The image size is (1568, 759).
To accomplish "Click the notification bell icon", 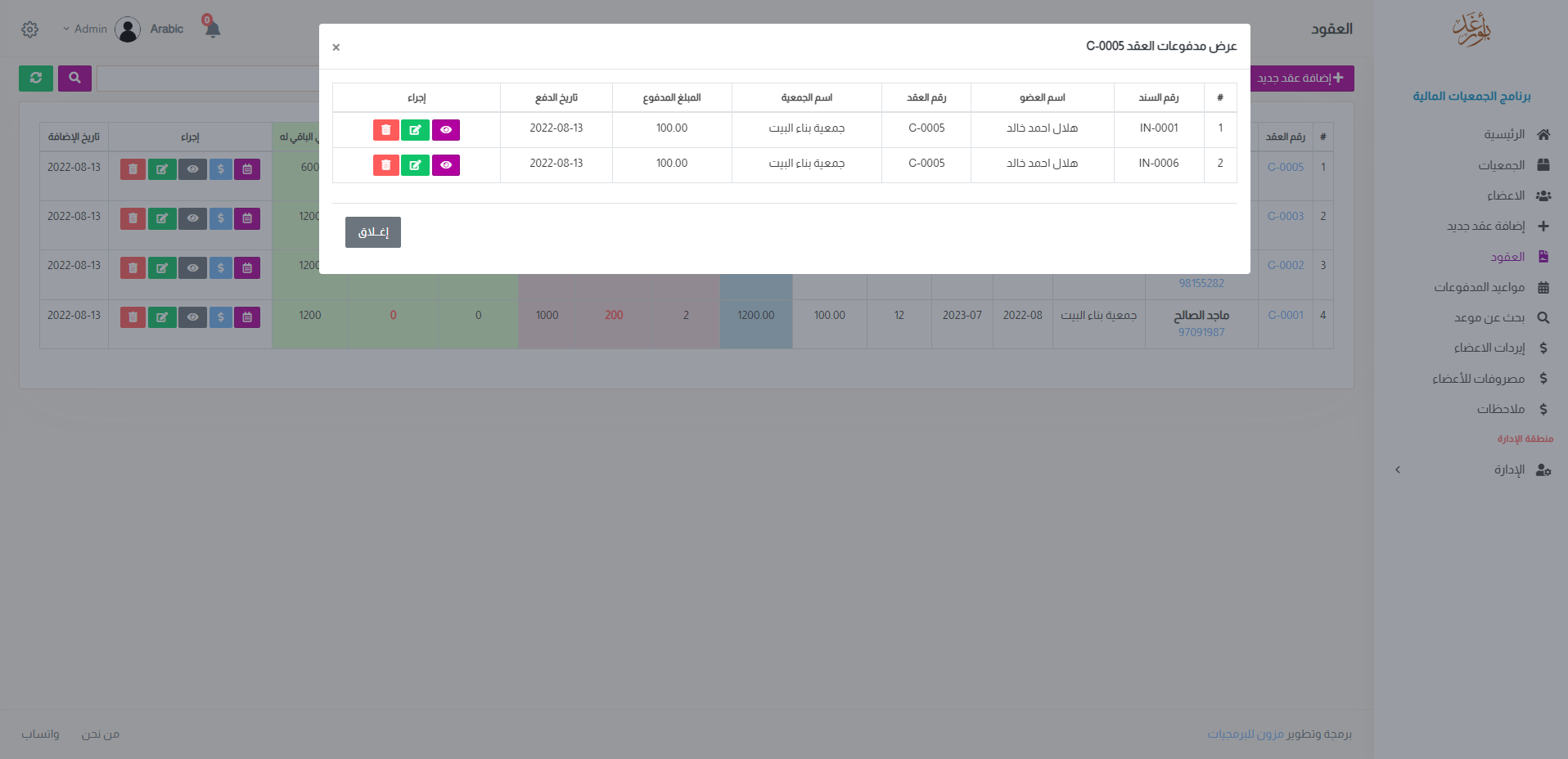I will (213, 29).
